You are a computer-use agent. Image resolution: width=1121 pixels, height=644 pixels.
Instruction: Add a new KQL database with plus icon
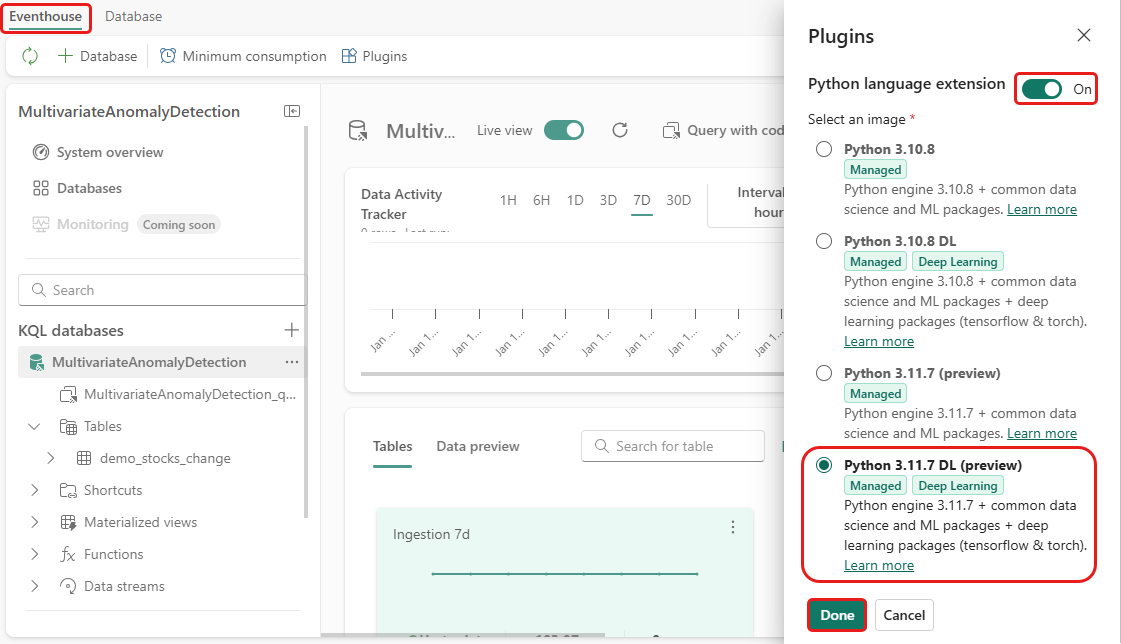tap(291, 330)
